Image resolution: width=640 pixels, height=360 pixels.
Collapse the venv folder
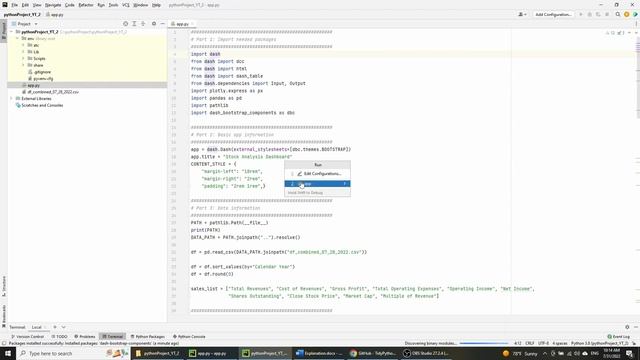pyautogui.click(x=18, y=38)
